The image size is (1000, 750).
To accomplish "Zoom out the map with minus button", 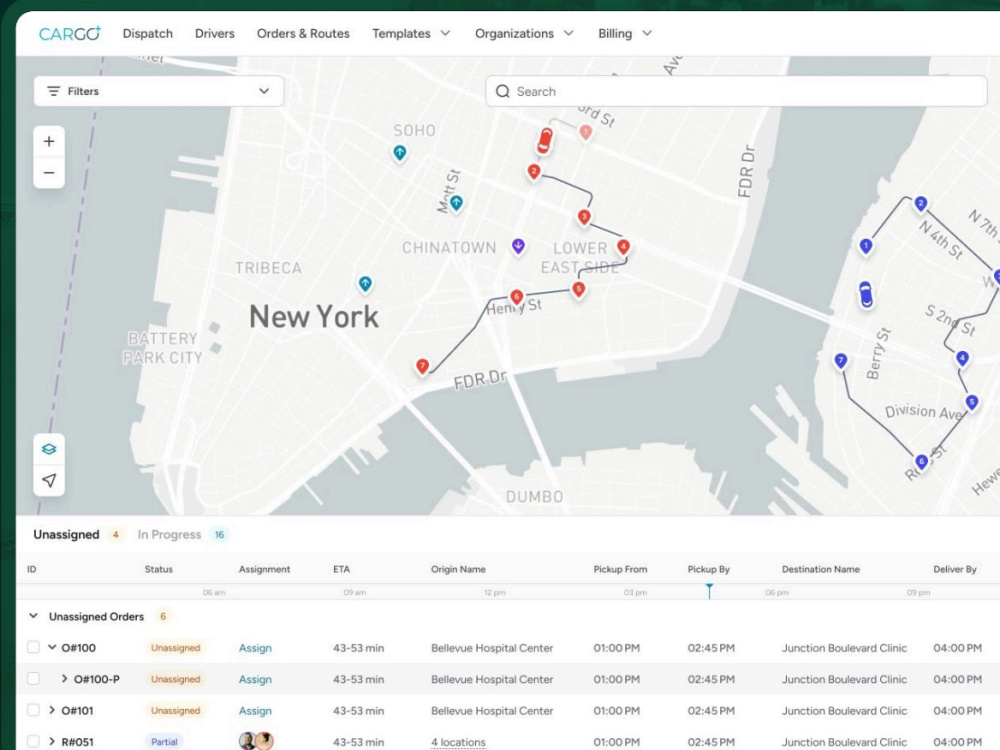I will pyautogui.click(x=49, y=173).
